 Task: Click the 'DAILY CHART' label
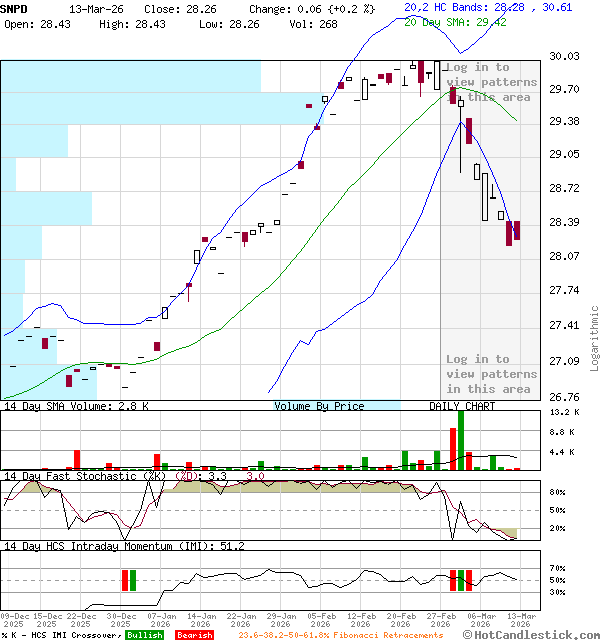click(463, 406)
